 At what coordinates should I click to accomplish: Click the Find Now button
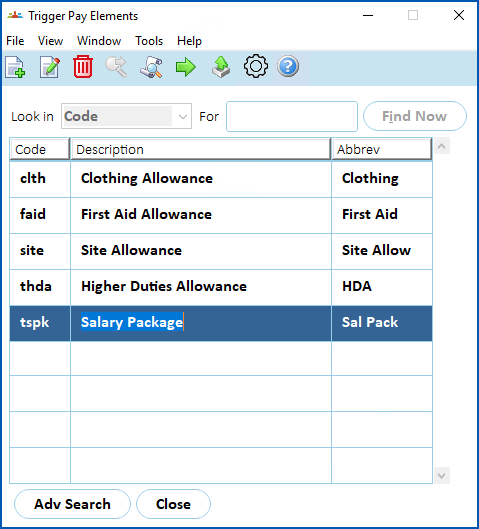pyautogui.click(x=415, y=116)
